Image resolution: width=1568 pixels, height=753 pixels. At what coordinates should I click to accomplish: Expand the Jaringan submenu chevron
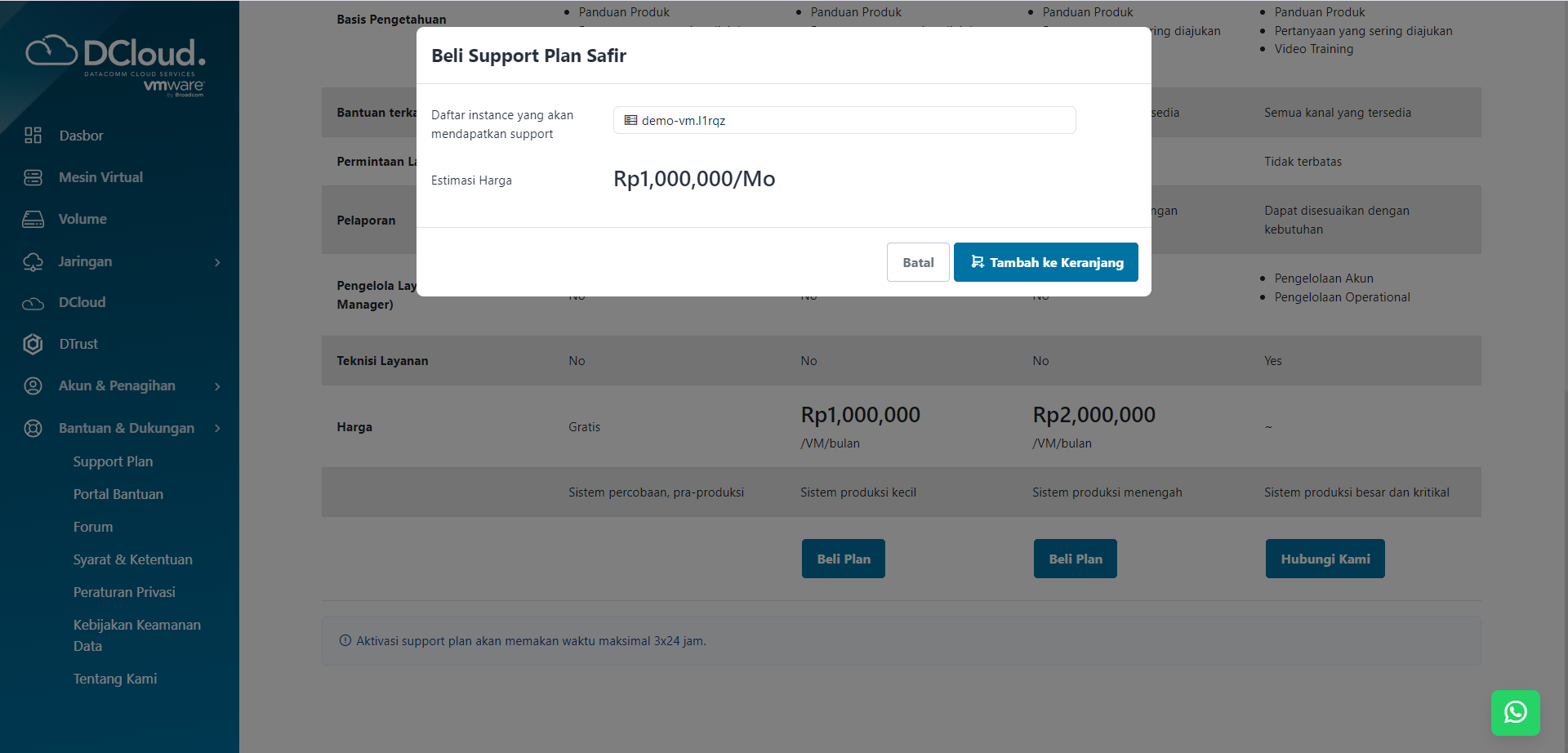pos(216,263)
